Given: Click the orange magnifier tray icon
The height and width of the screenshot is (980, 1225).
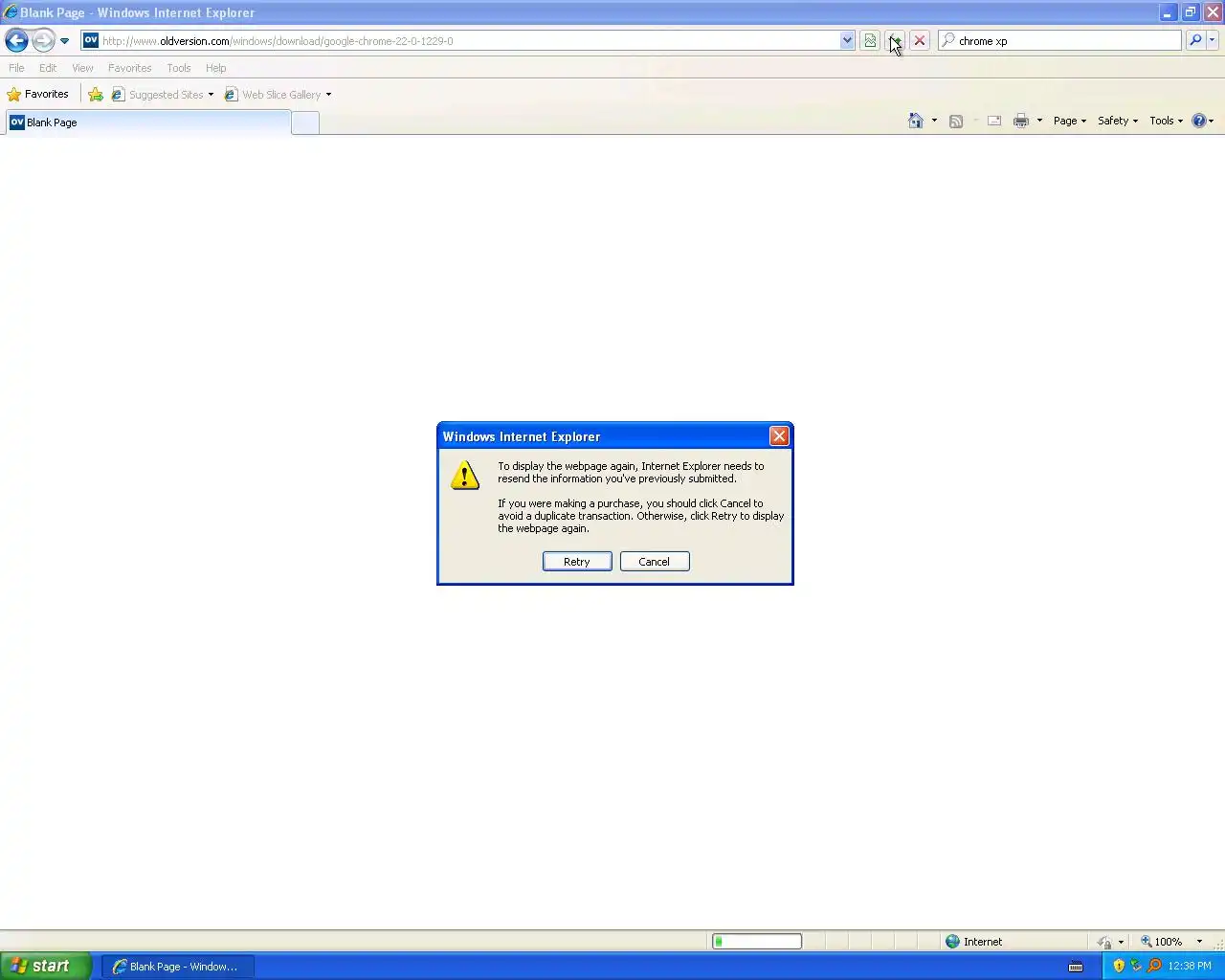Looking at the screenshot, I should 1154,966.
